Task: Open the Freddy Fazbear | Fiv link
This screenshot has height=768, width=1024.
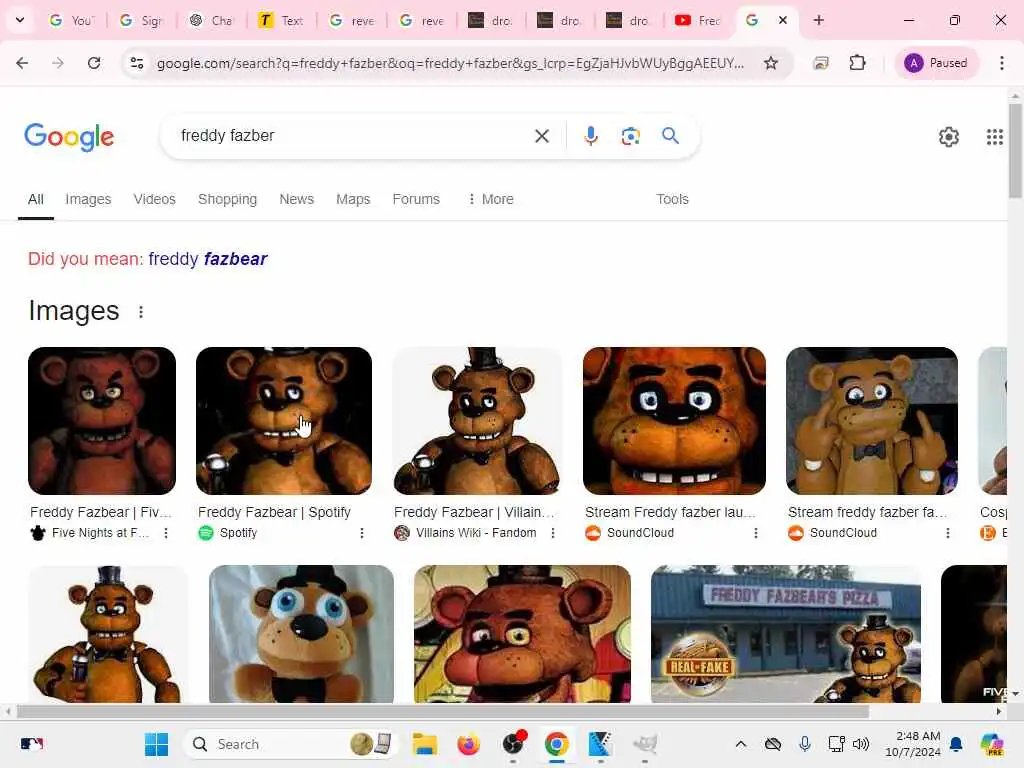Action: (x=101, y=513)
